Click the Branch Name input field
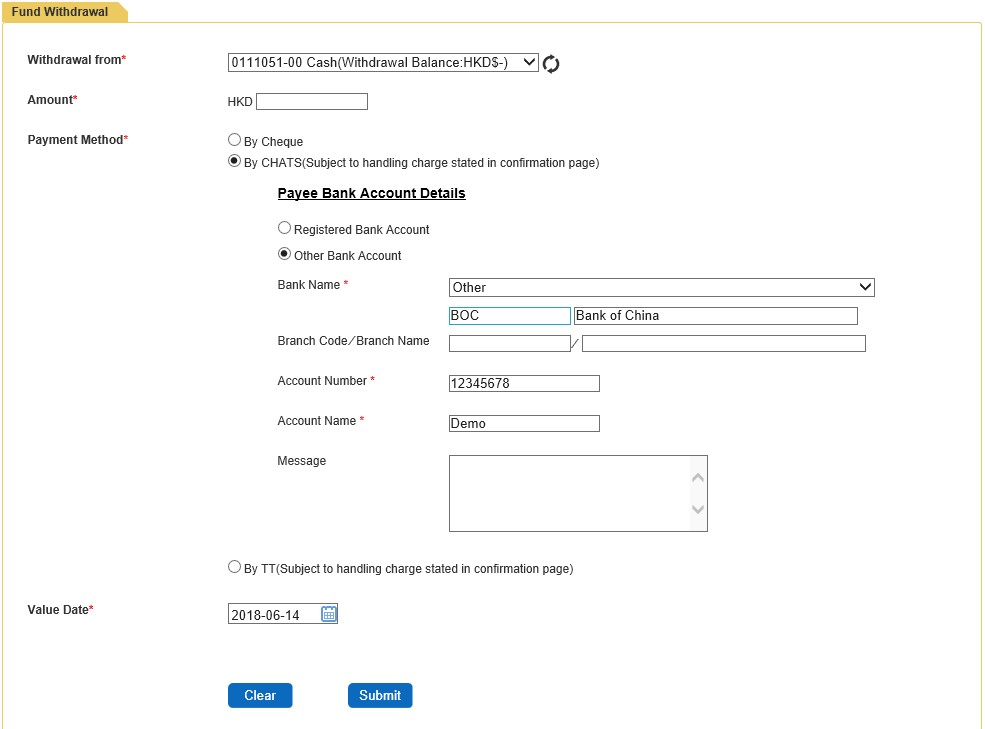 pos(724,343)
